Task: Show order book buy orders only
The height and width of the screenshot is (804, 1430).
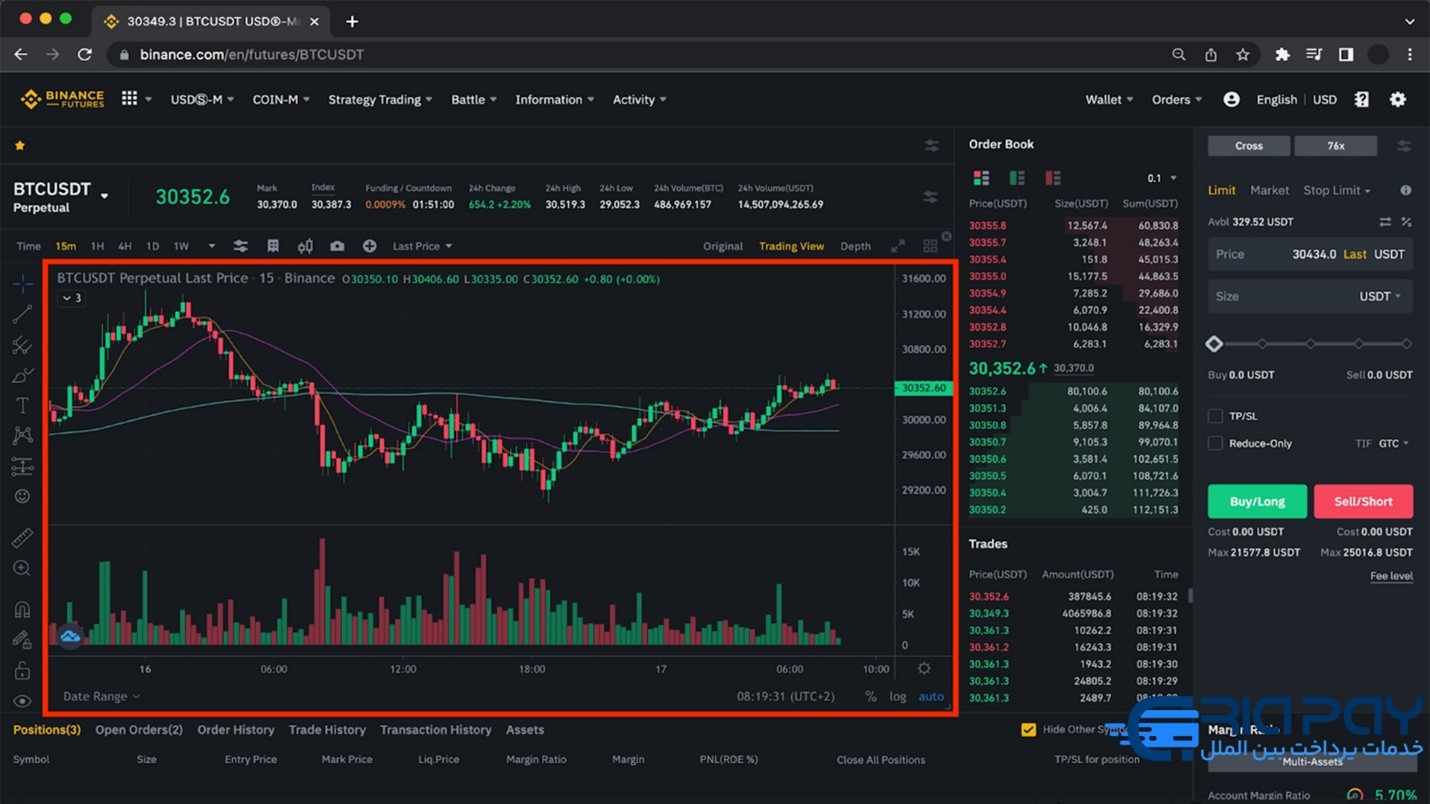Action: pyautogui.click(x=1017, y=178)
